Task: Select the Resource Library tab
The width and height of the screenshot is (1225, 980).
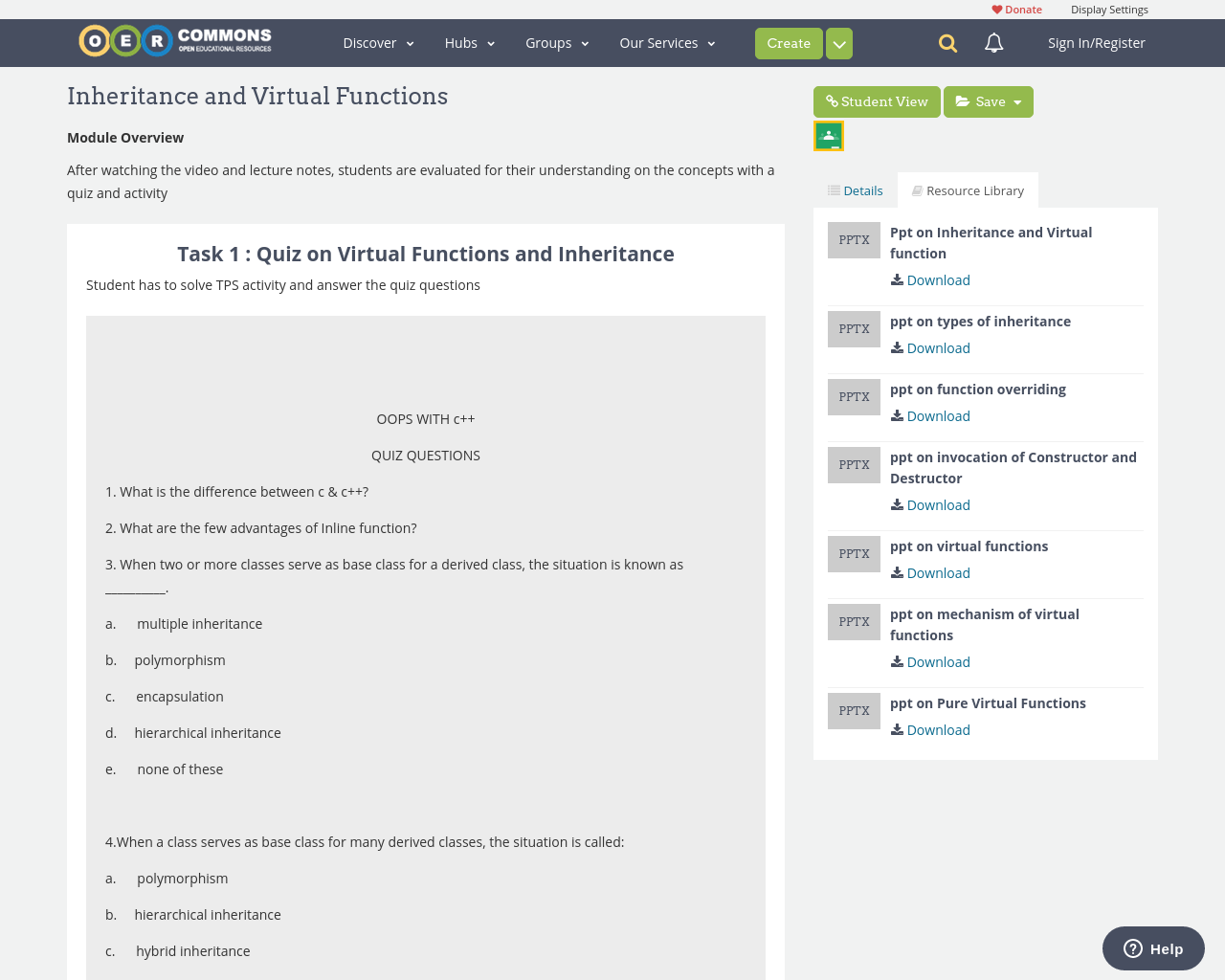Action: pyautogui.click(x=968, y=189)
